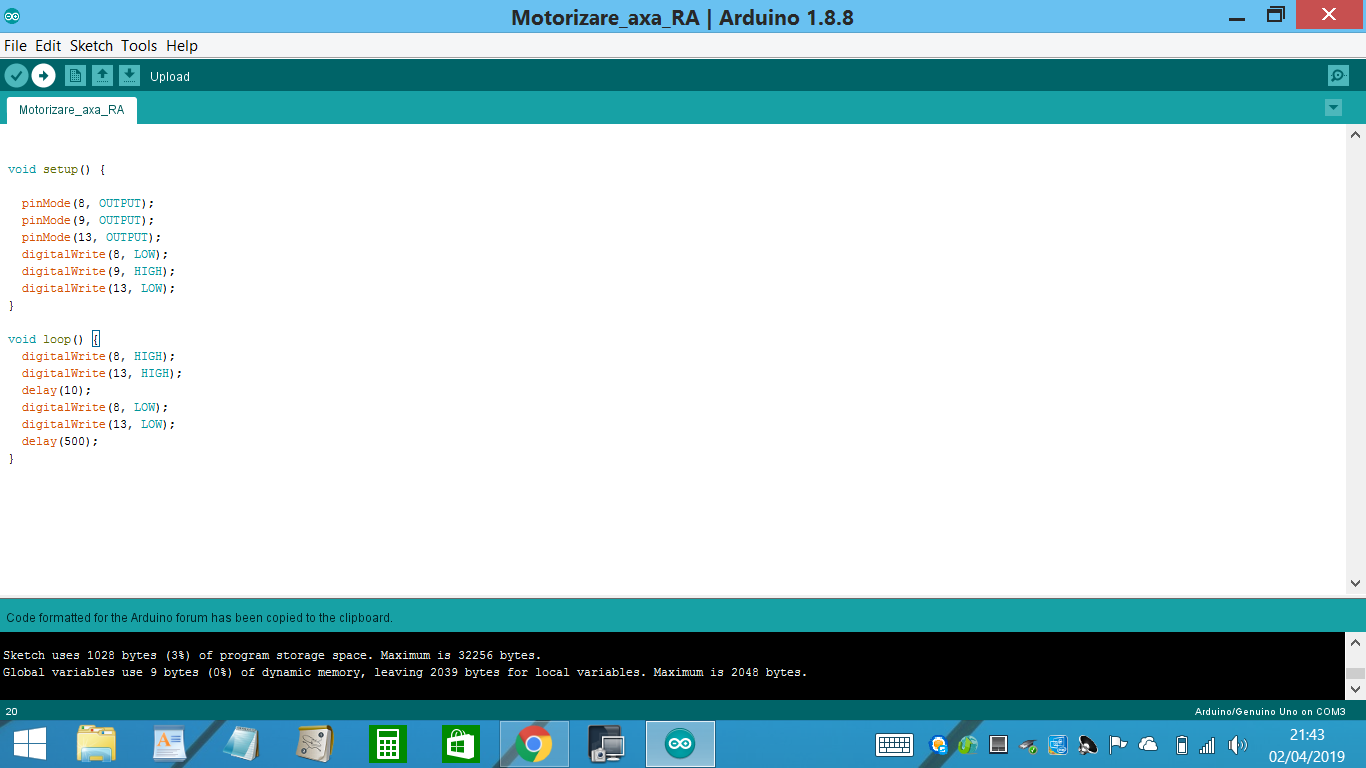Open the Windows Store taskbar icon
The image size is (1366, 768).
[x=461, y=744]
